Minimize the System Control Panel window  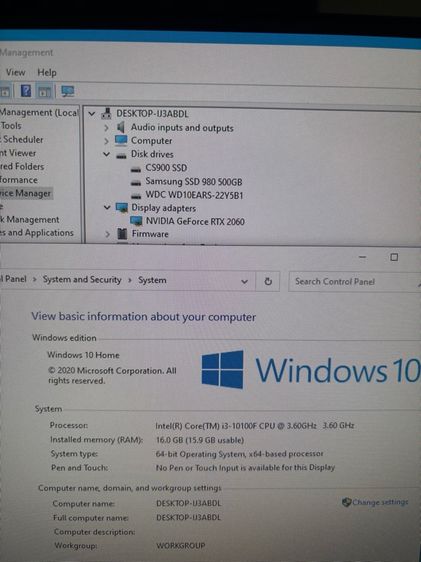click(x=363, y=257)
